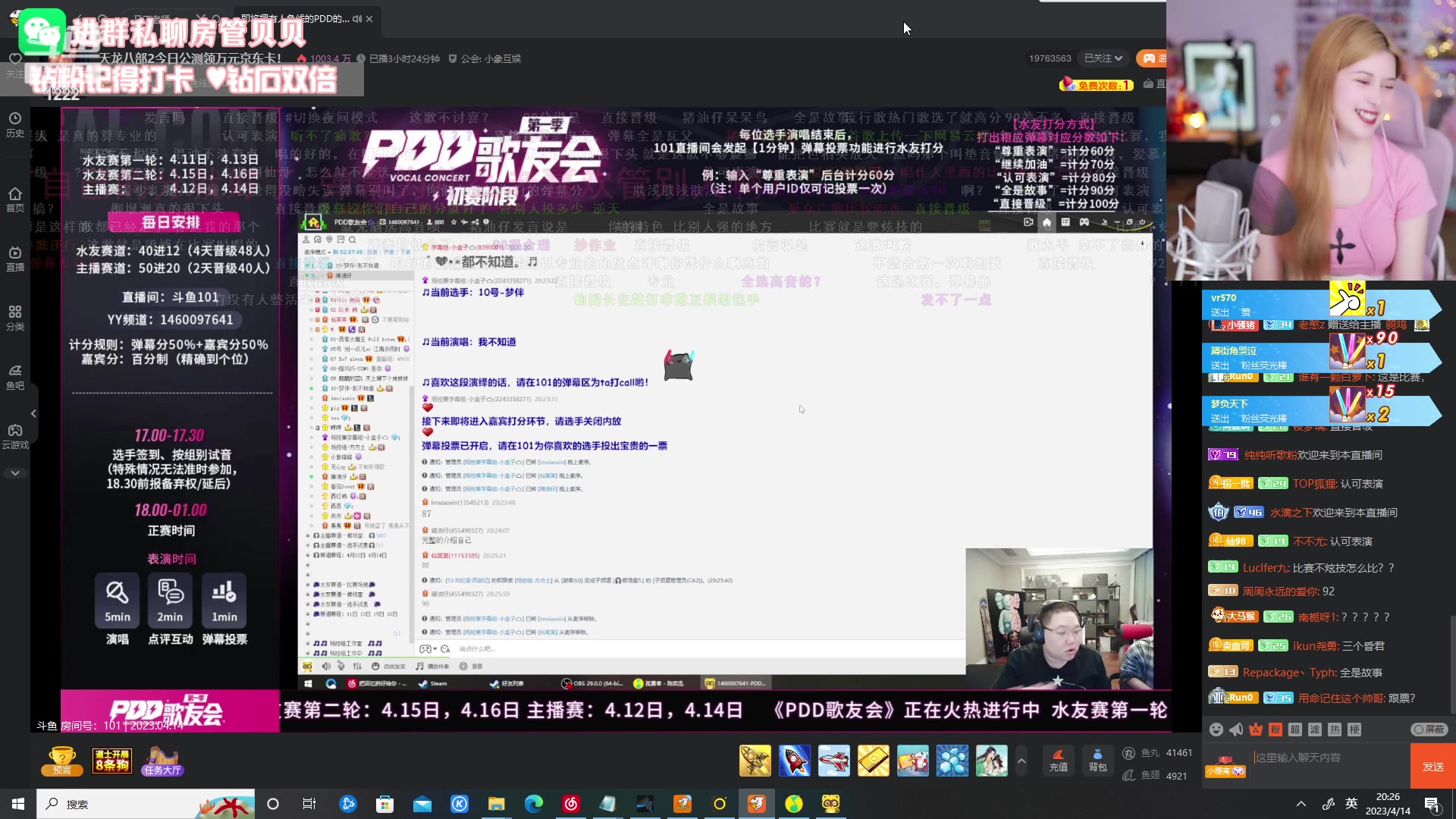Open the Windows Start menu
Viewport: 1456px width, 819px height.
click(x=18, y=804)
